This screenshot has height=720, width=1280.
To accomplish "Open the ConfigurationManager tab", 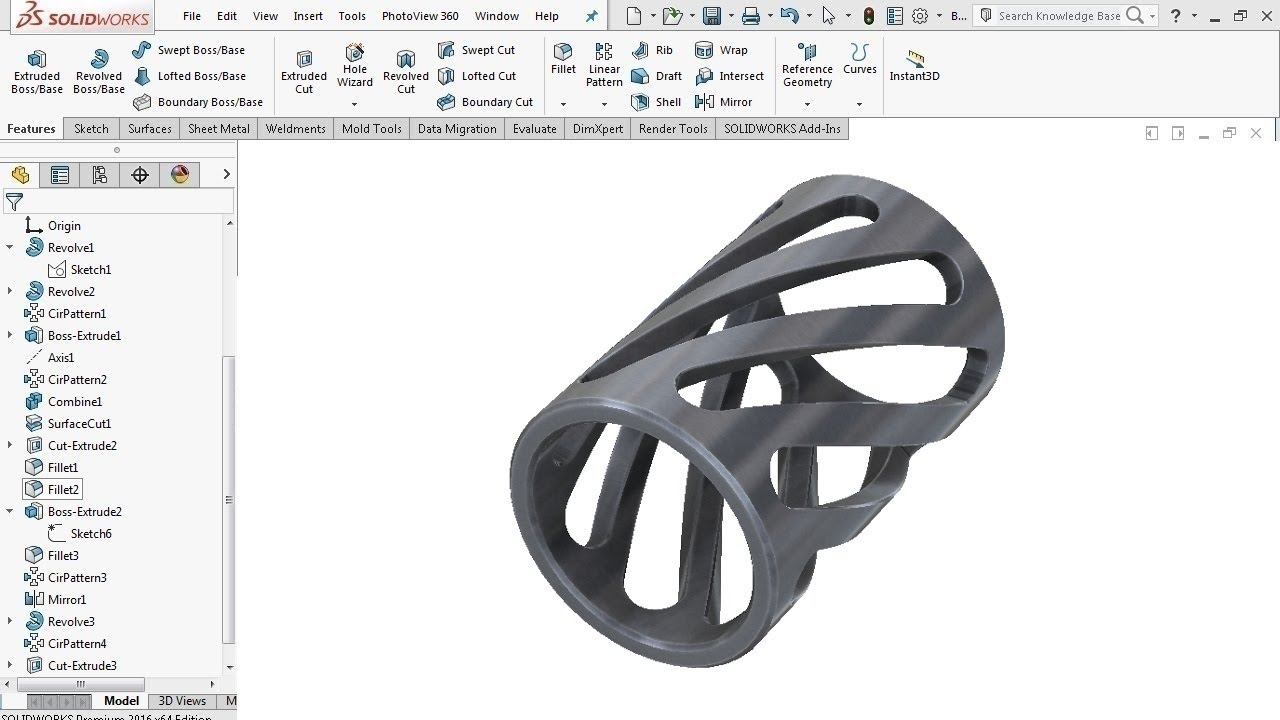I will 100,175.
